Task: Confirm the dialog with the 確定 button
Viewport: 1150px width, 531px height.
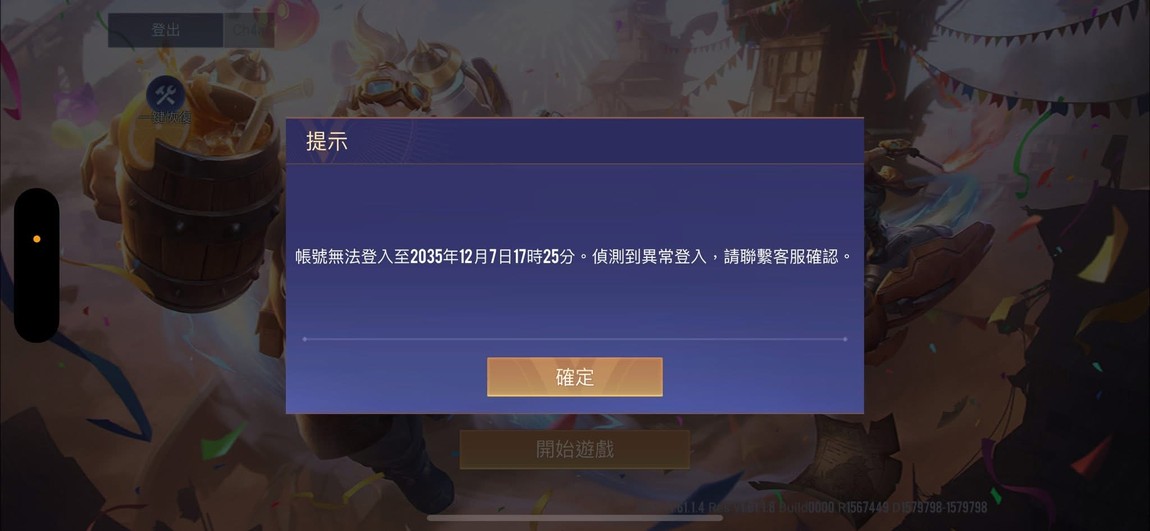Action: click(574, 377)
